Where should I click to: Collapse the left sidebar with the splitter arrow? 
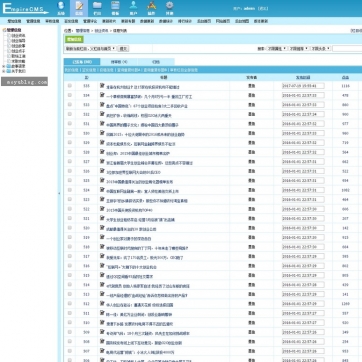click(x=59, y=193)
